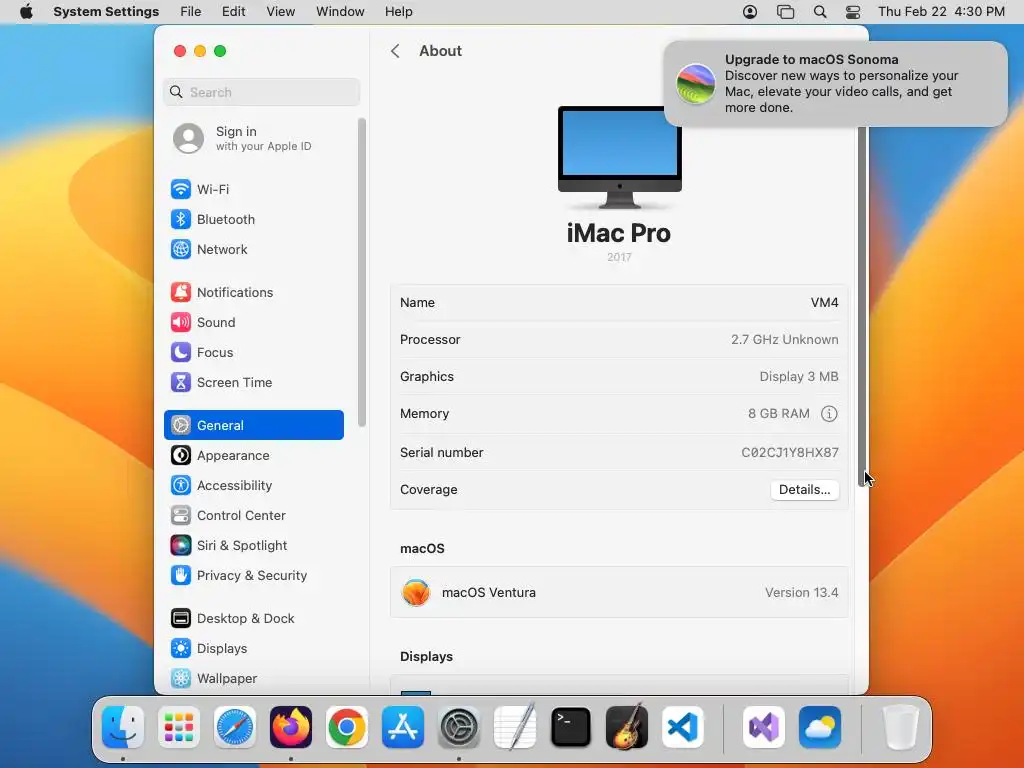Screen dimensions: 1024x768
Task: Open the View menu
Action: [x=281, y=12]
